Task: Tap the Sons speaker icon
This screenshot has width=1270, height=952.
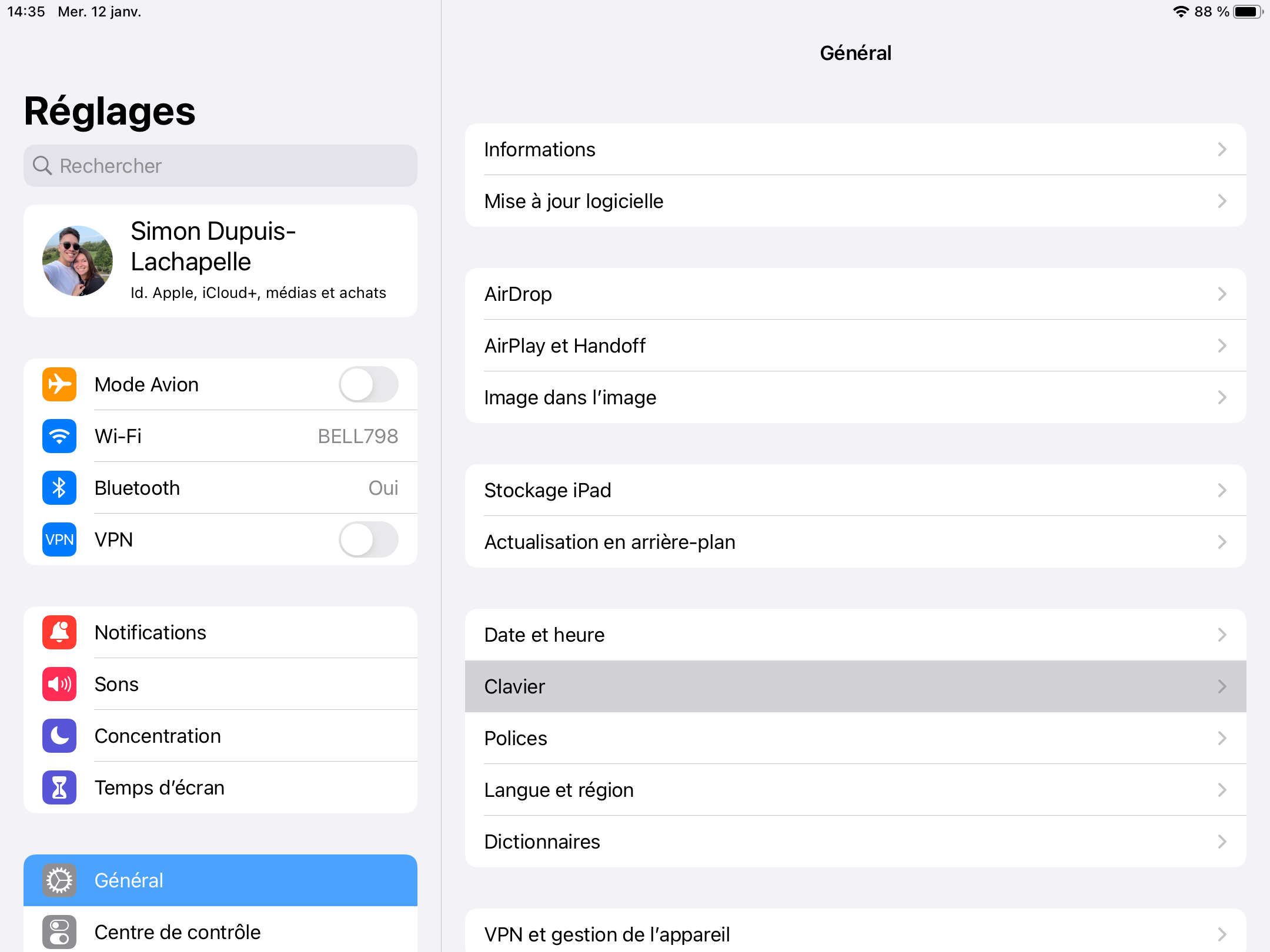Action: coord(59,684)
